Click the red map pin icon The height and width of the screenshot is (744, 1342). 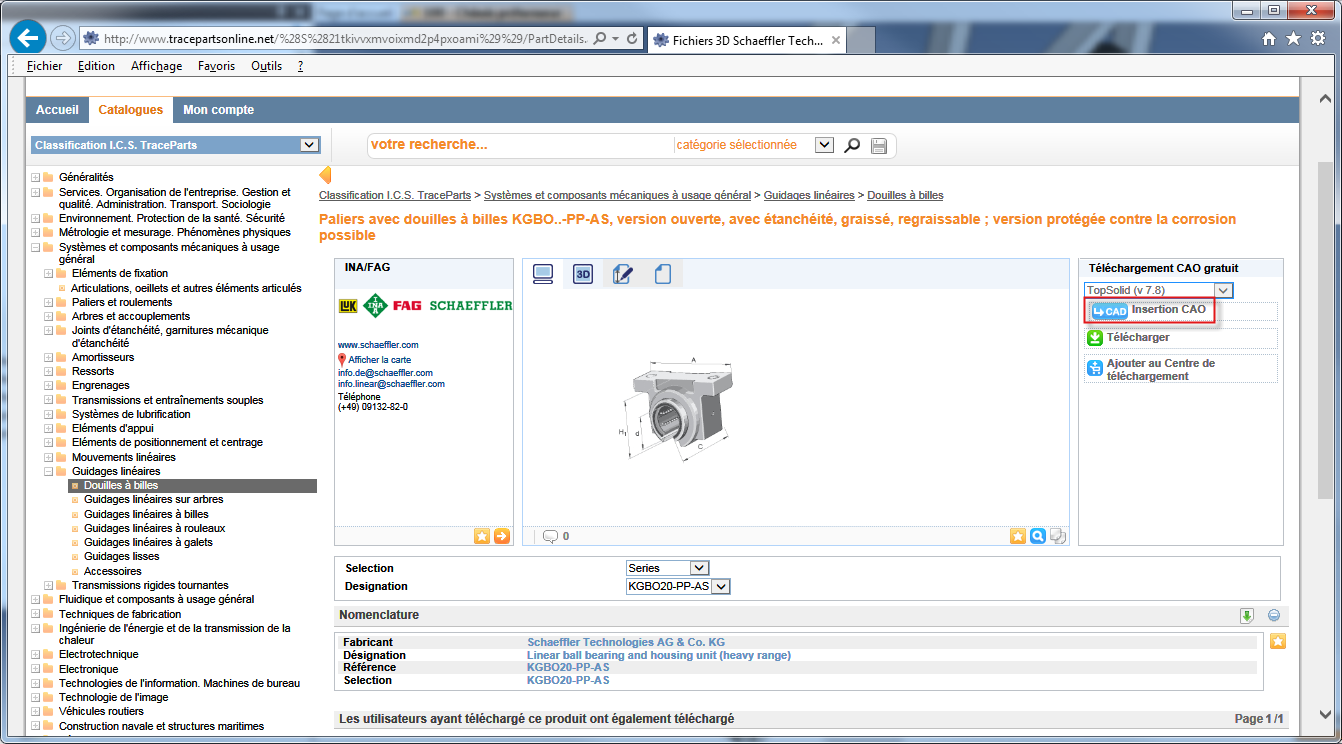coord(342,359)
